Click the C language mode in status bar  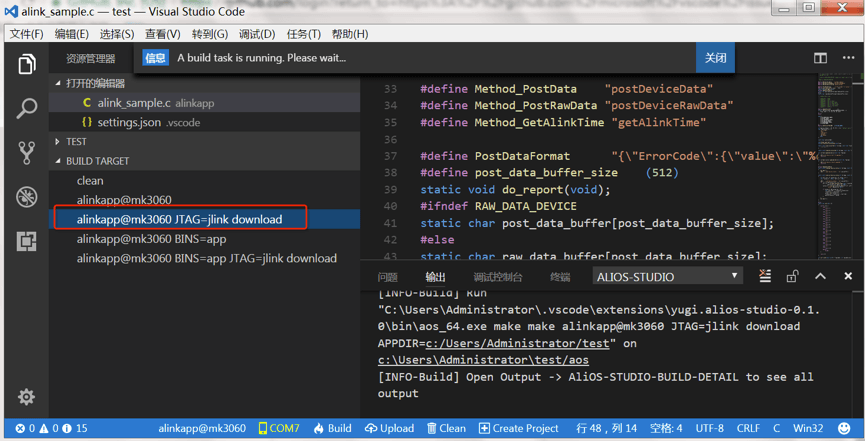tap(776, 428)
